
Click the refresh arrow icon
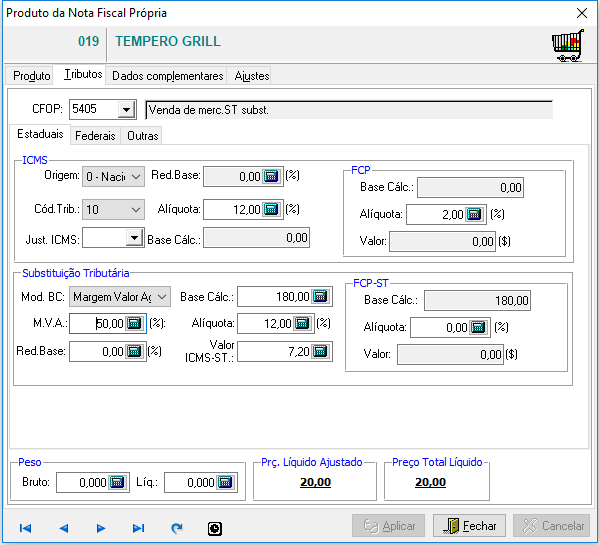[176, 529]
